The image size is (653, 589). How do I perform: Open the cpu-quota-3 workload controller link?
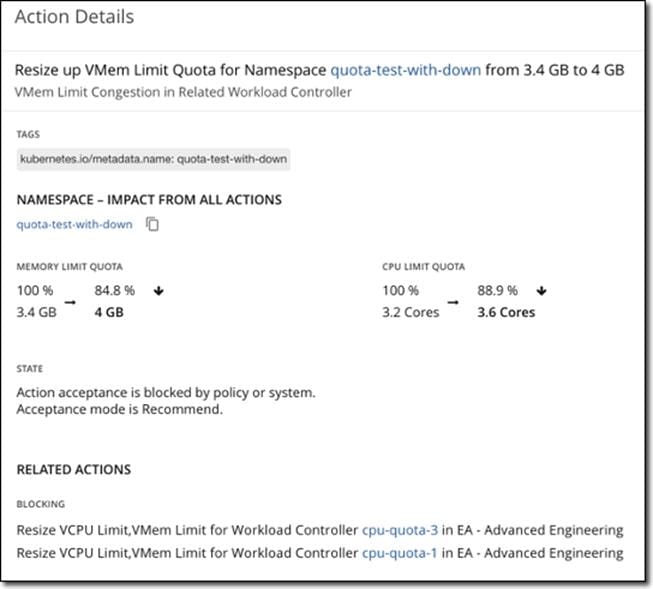tap(400, 530)
